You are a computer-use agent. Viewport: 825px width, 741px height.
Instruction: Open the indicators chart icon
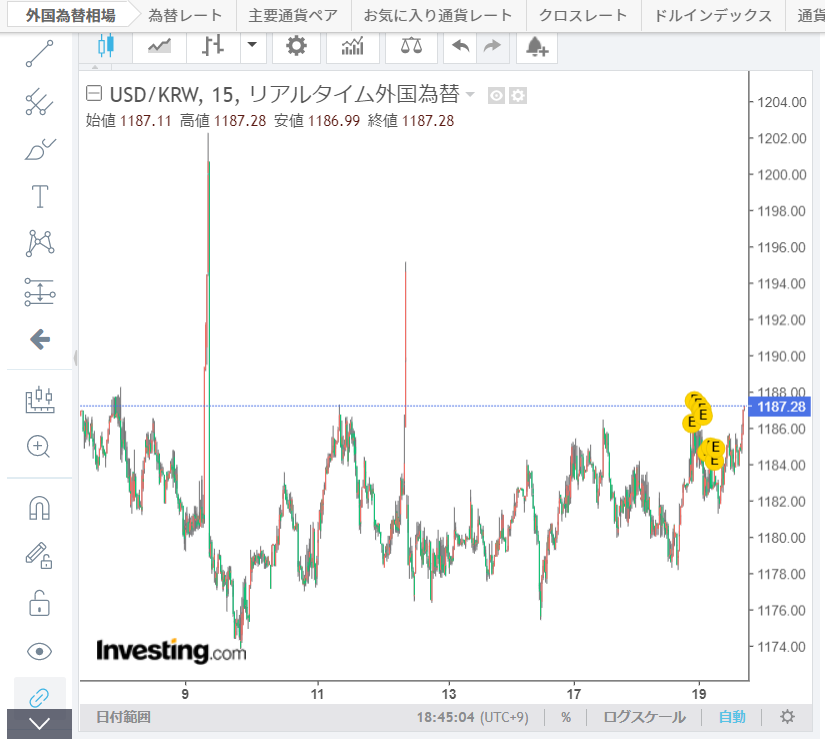[352, 46]
